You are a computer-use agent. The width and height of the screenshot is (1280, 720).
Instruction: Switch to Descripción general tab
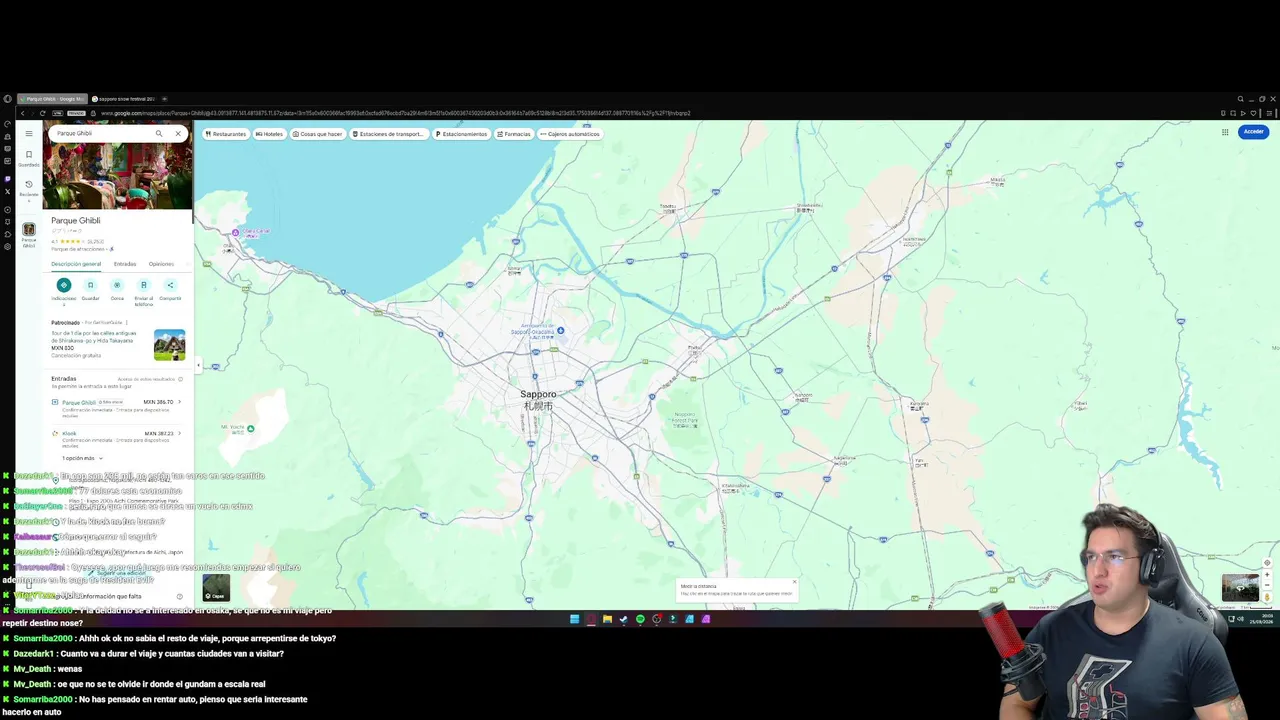pos(76,264)
